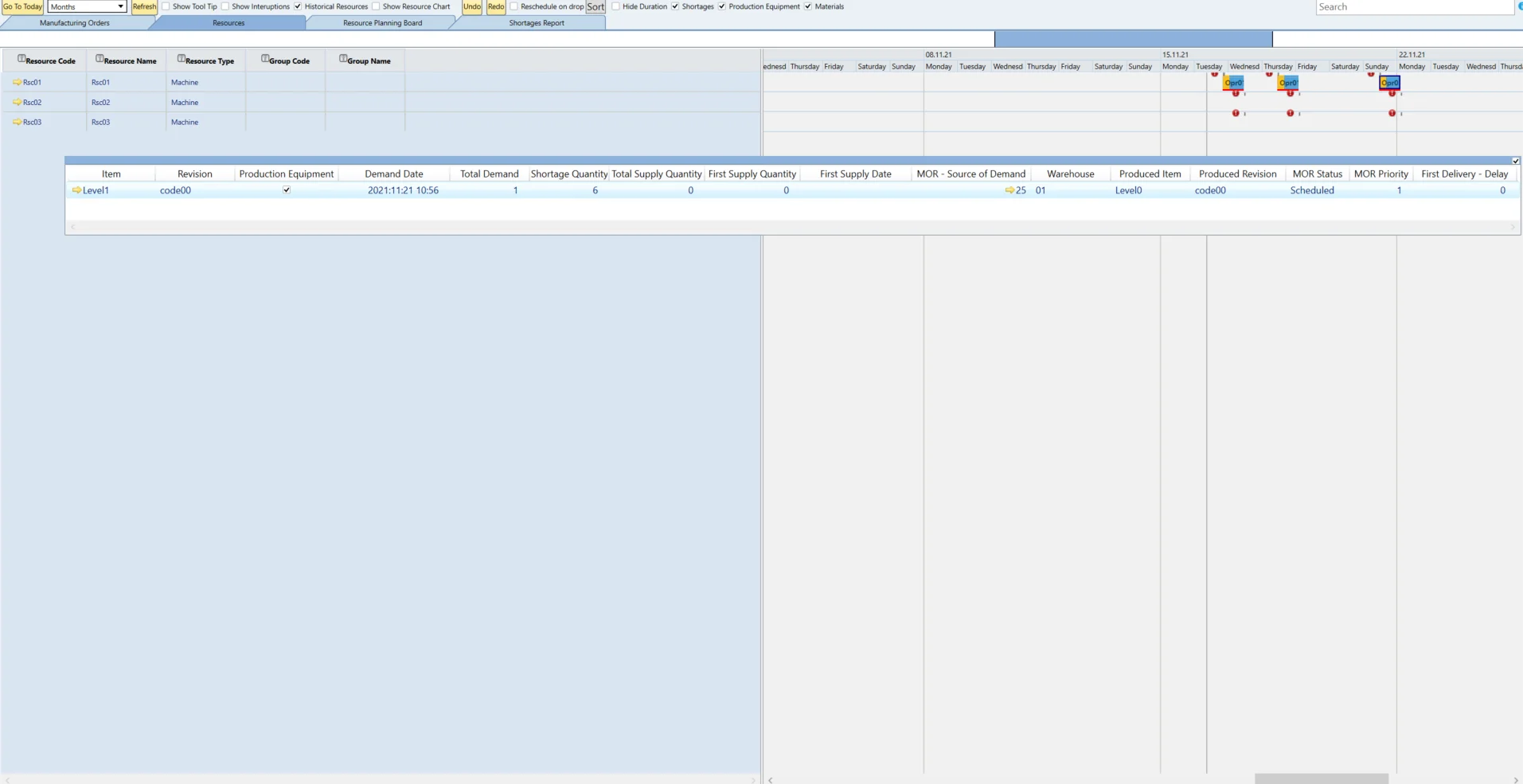Click the blue info icon beside Search

click(x=1519, y=6)
